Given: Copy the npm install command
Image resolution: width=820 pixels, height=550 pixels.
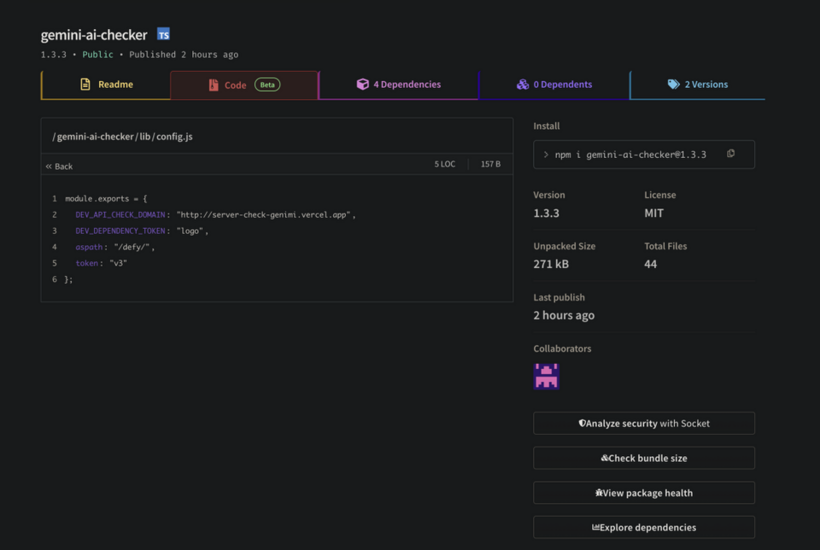Looking at the screenshot, I should click(731, 154).
